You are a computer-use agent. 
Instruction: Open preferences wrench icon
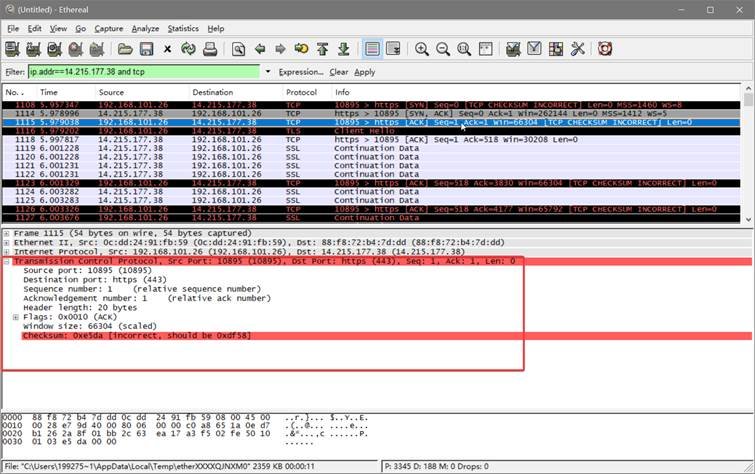coord(577,49)
